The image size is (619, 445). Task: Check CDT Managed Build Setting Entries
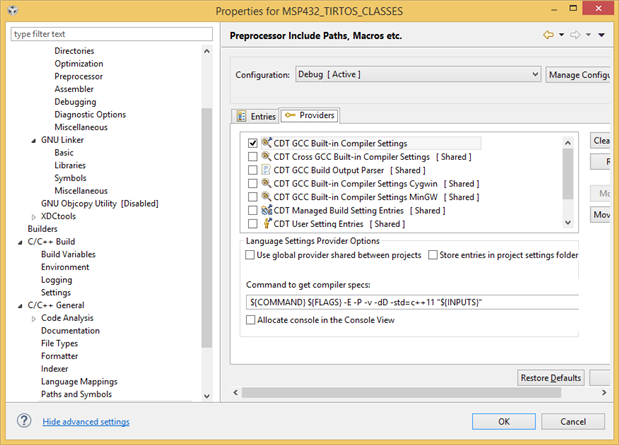(253, 210)
